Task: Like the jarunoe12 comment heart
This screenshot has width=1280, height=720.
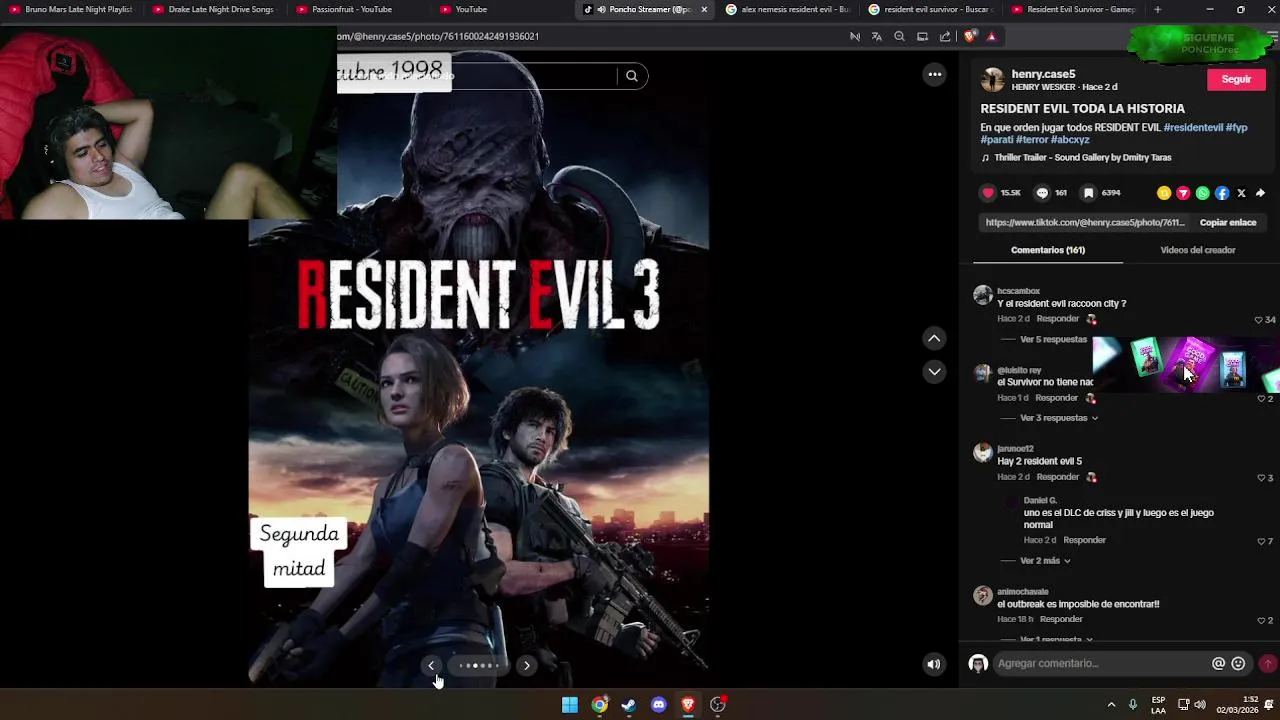Action: tap(1261, 478)
